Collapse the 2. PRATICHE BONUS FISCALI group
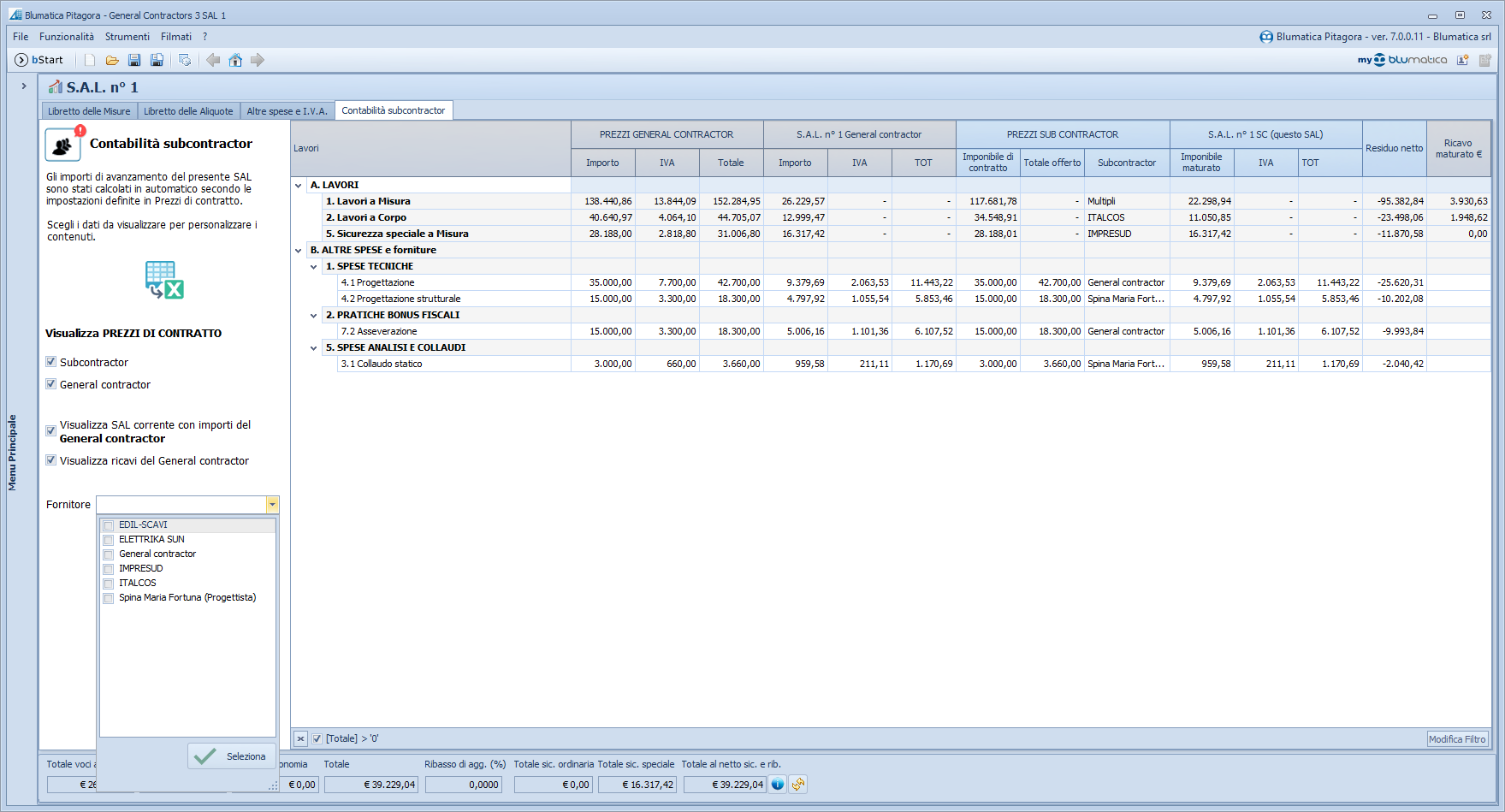 tap(314, 315)
